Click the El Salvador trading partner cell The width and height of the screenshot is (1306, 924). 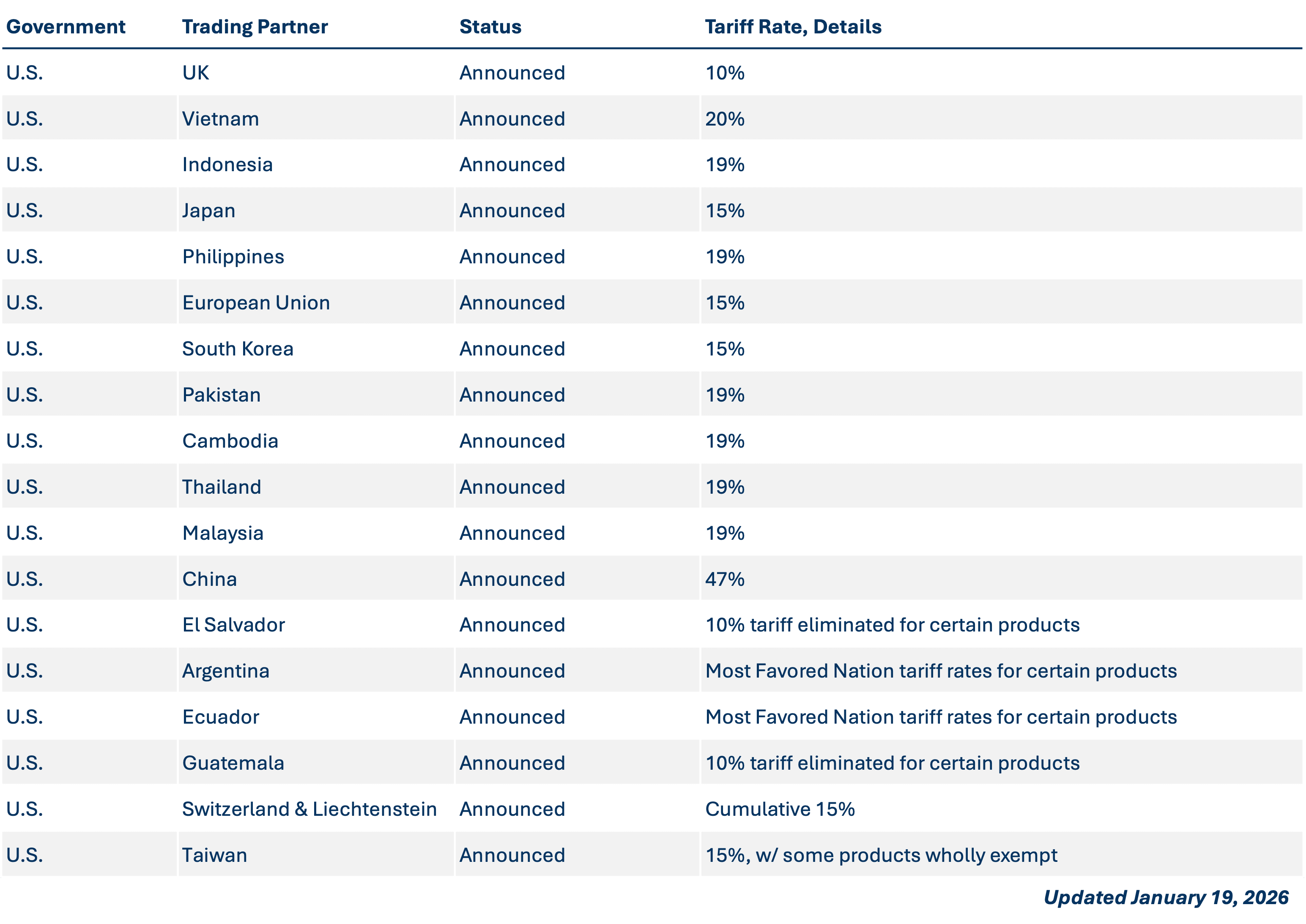233,625
